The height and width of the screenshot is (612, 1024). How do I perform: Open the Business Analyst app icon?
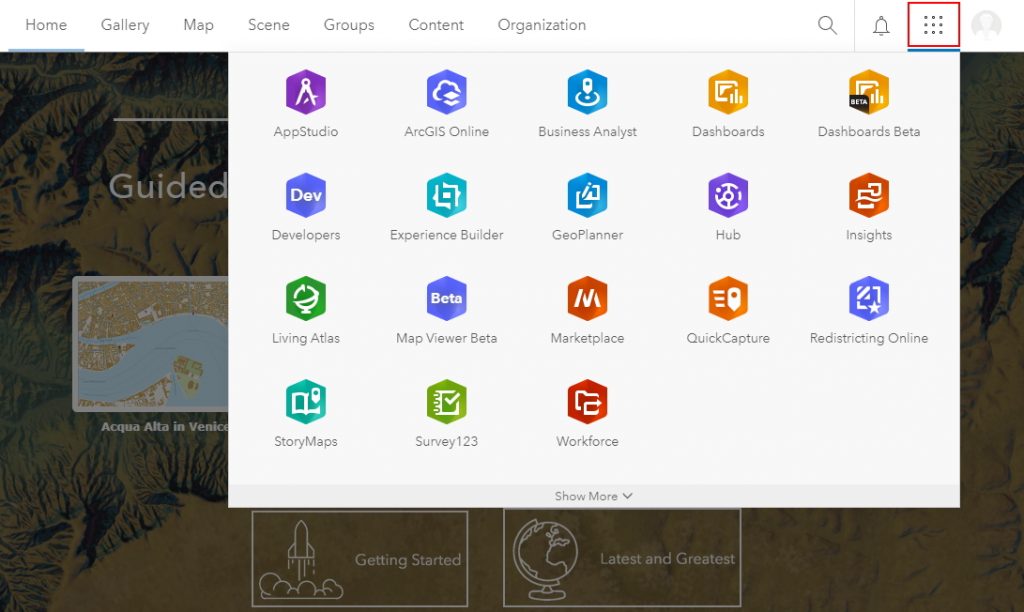point(587,92)
